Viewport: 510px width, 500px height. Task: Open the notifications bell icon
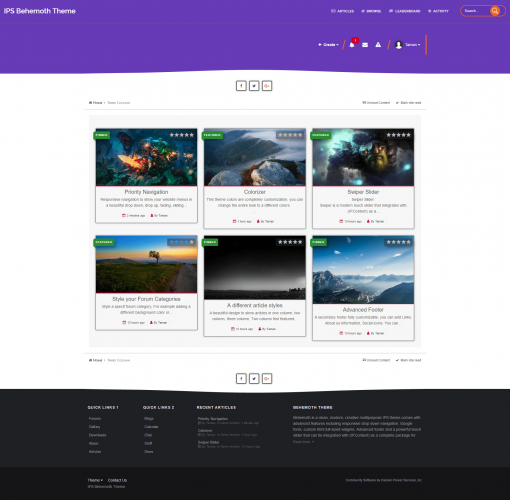click(x=352, y=45)
